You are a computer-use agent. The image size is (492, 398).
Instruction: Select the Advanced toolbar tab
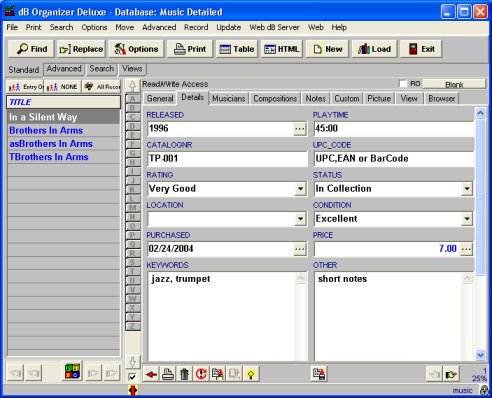64,69
